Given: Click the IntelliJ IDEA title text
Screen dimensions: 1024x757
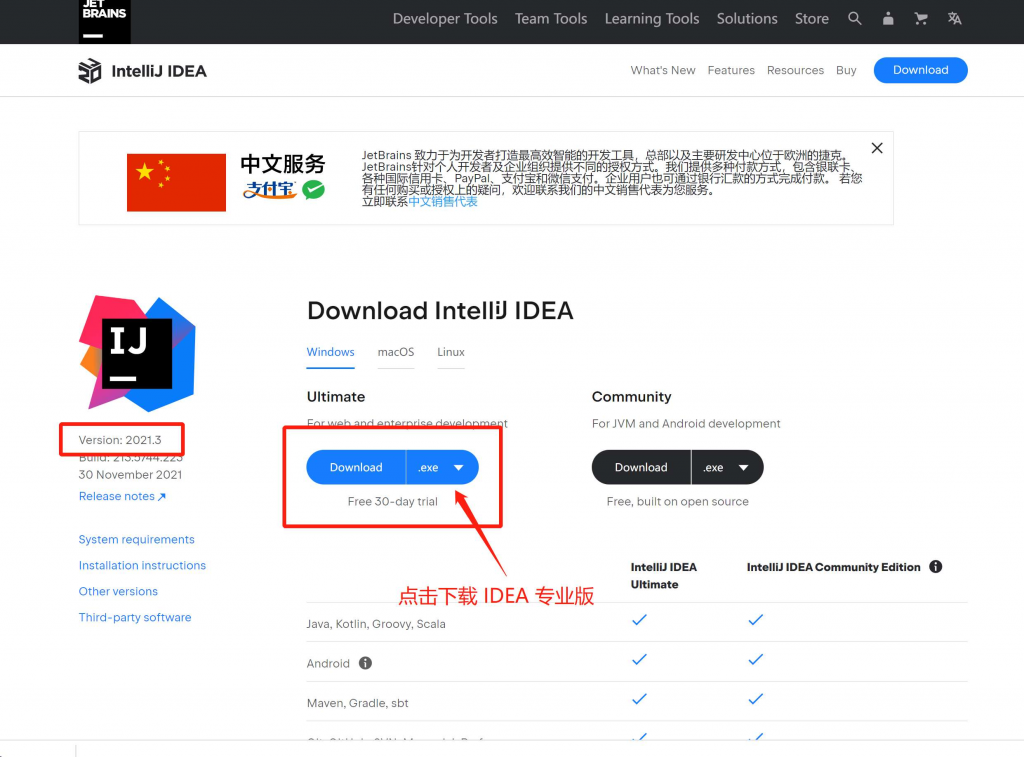Looking at the screenshot, I should [x=159, y=71].
